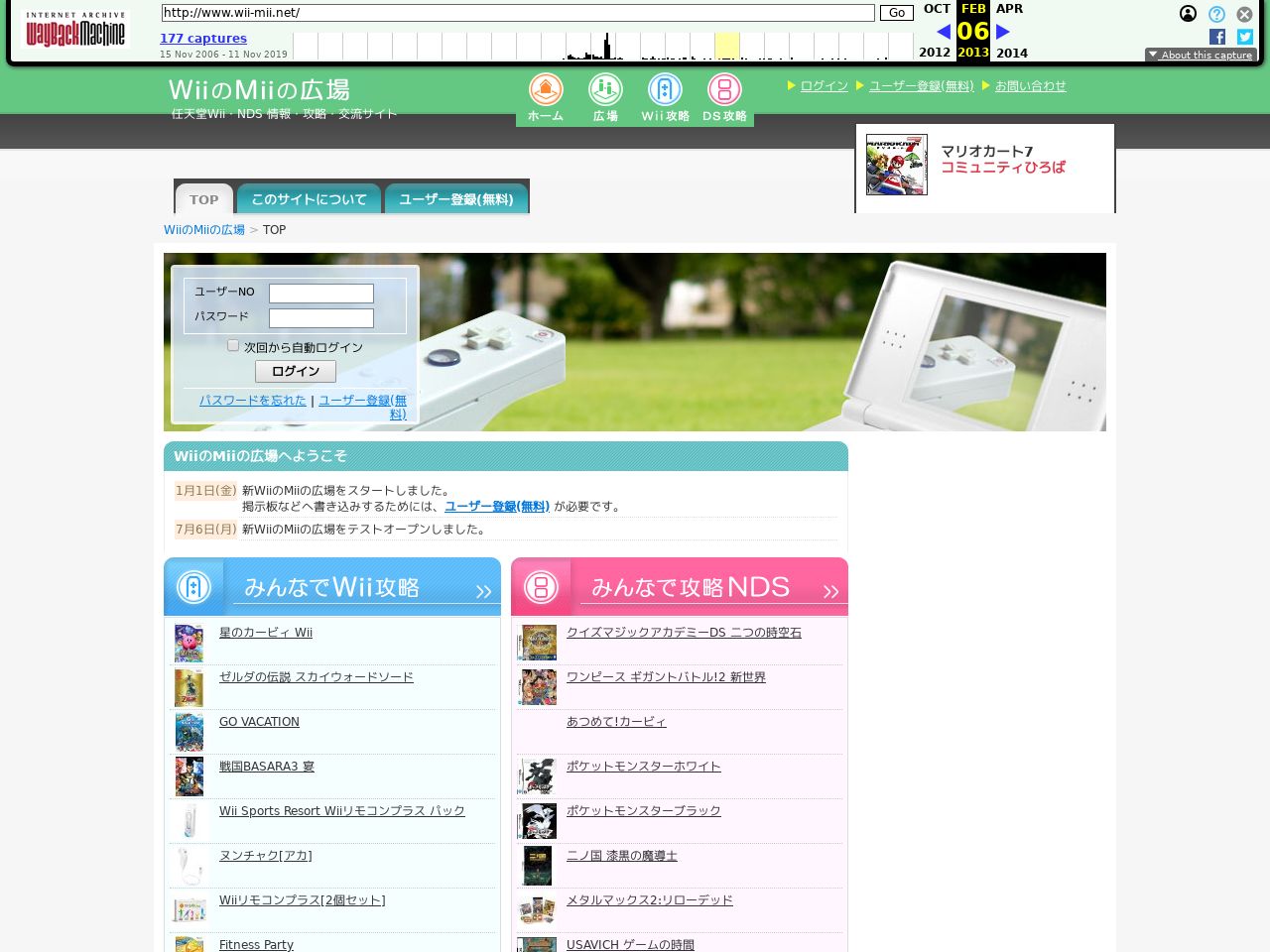The width and height of the screenshot is (1270, 952).
Task: Open the Wii攻略 icon
Action: click(665, 98)
